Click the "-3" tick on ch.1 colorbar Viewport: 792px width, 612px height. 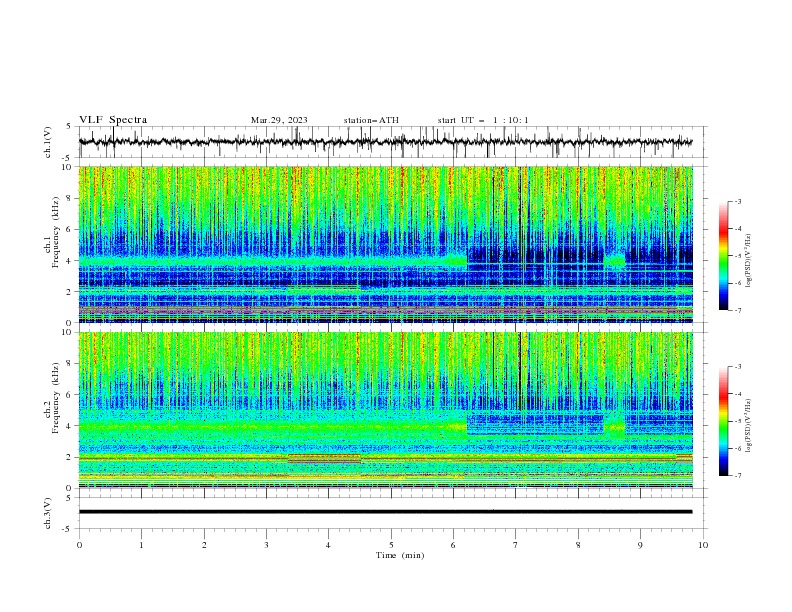[737, 201]
